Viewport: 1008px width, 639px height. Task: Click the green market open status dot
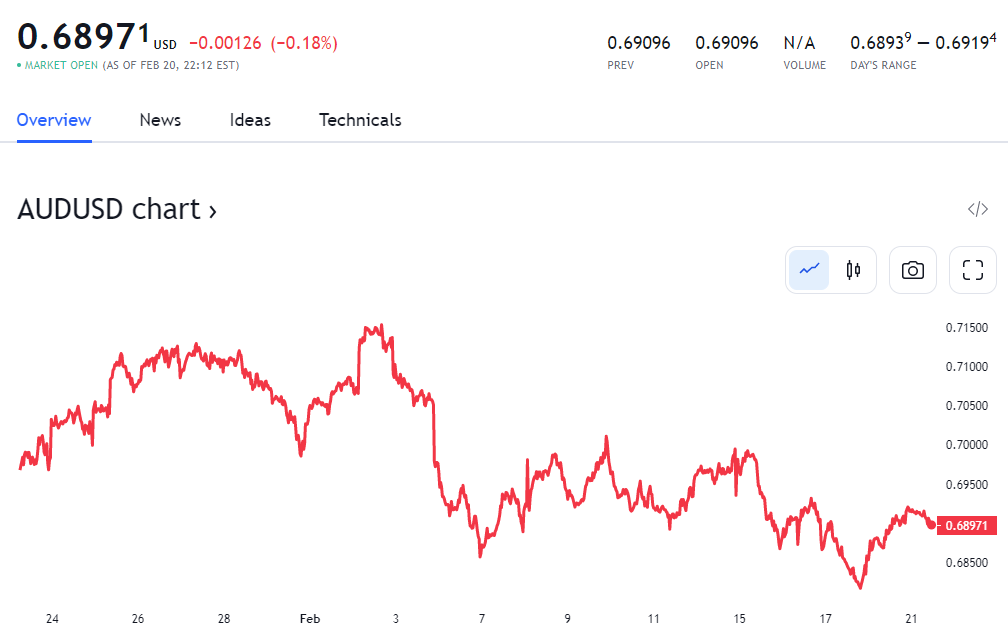click(x=19, y=66)
